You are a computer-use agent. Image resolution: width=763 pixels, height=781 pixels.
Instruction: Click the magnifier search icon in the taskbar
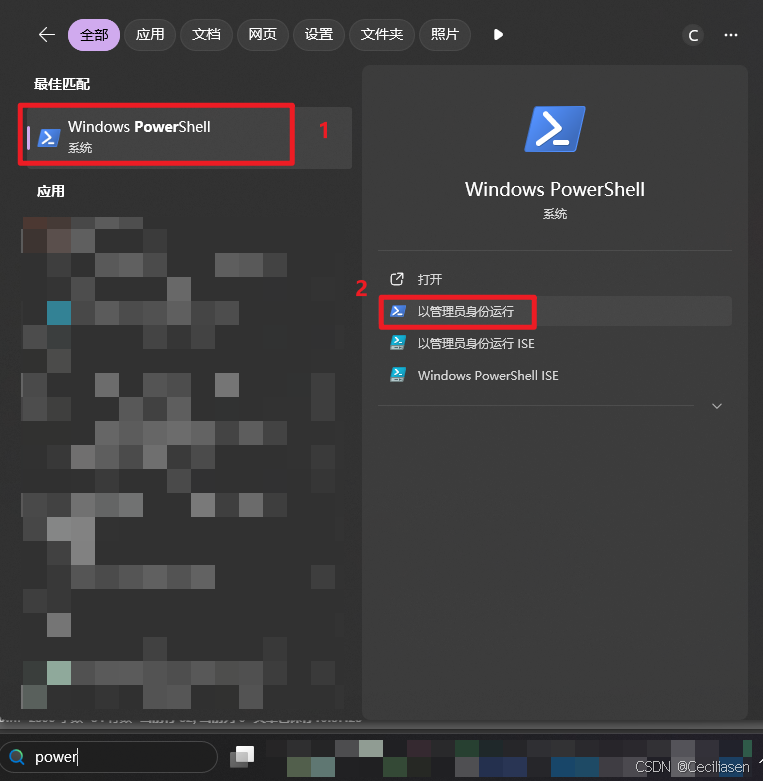[17, 757]
